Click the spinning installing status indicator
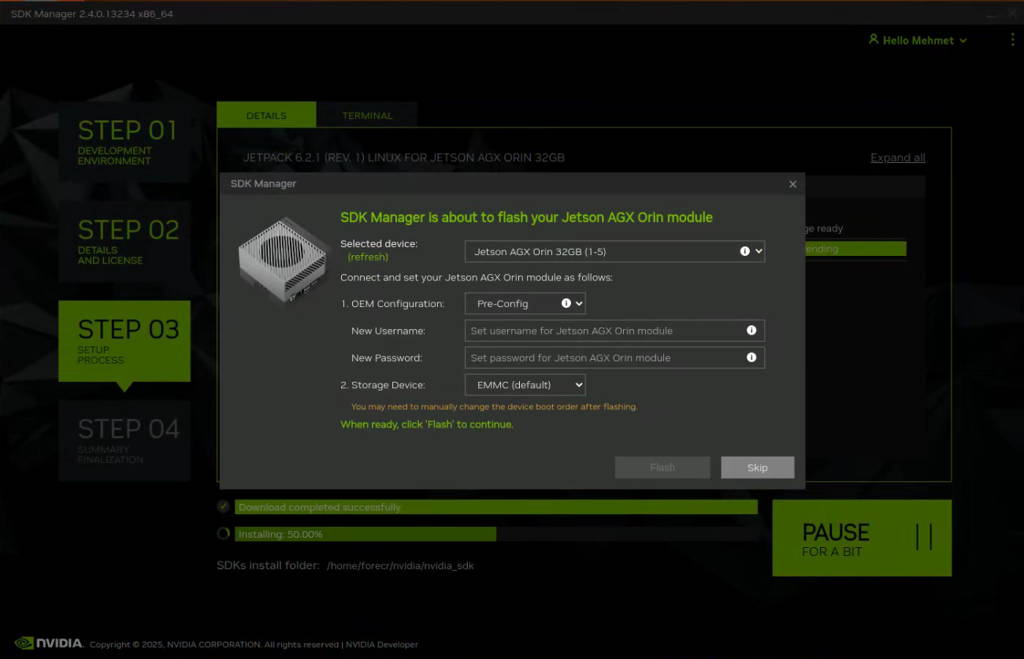This screenshot has height=659, width=1024. coord(224,534)
